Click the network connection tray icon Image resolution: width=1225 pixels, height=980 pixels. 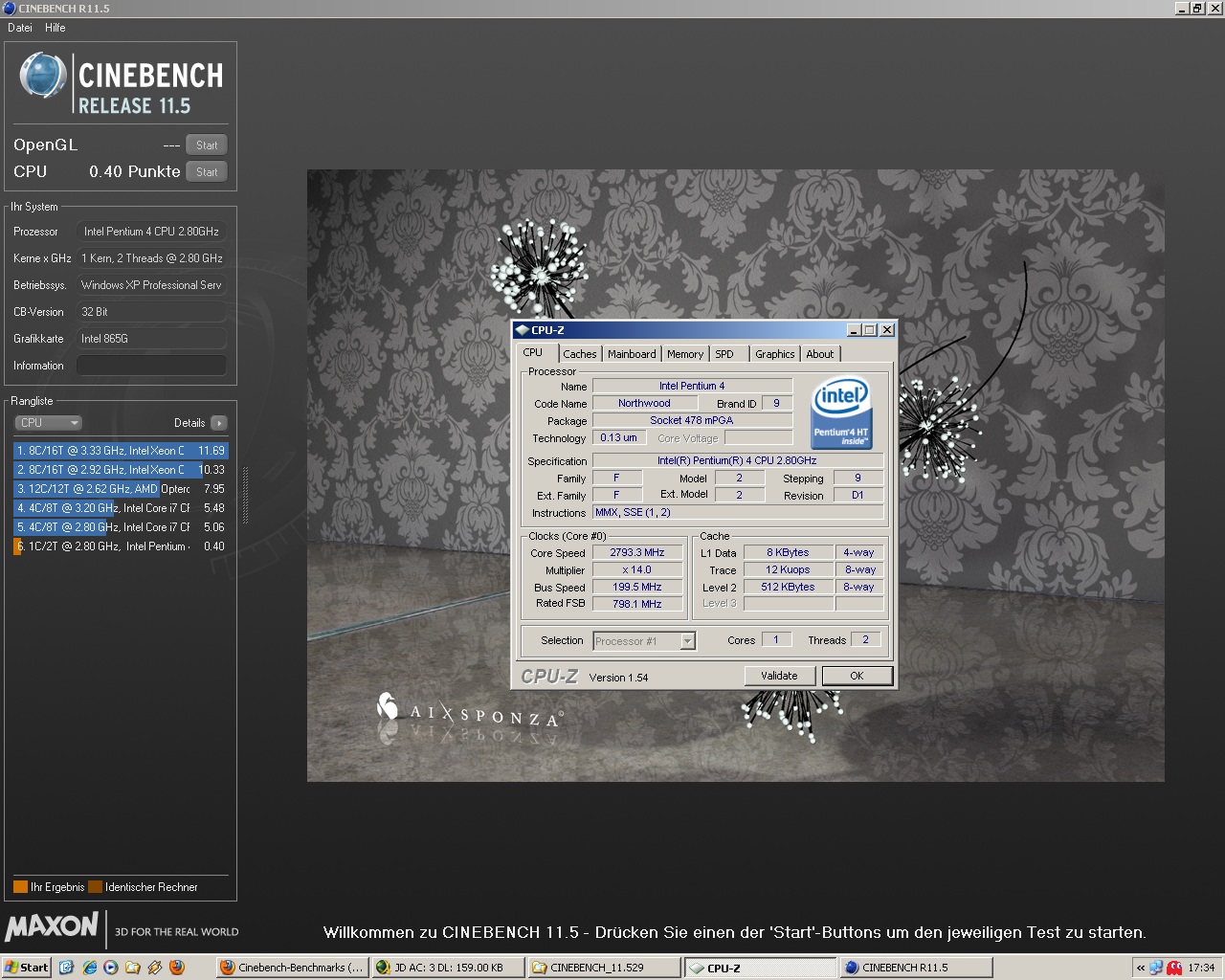pos(1156,968)
